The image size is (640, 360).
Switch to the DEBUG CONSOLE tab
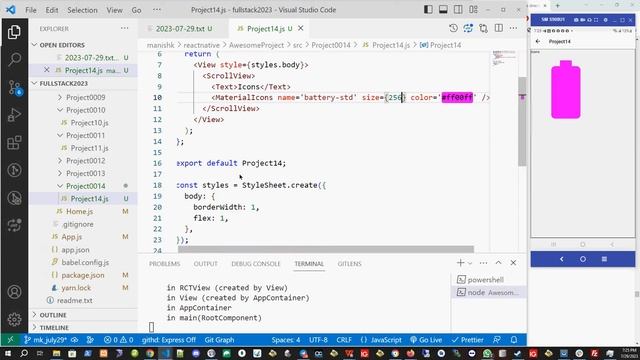click(256, 264)
